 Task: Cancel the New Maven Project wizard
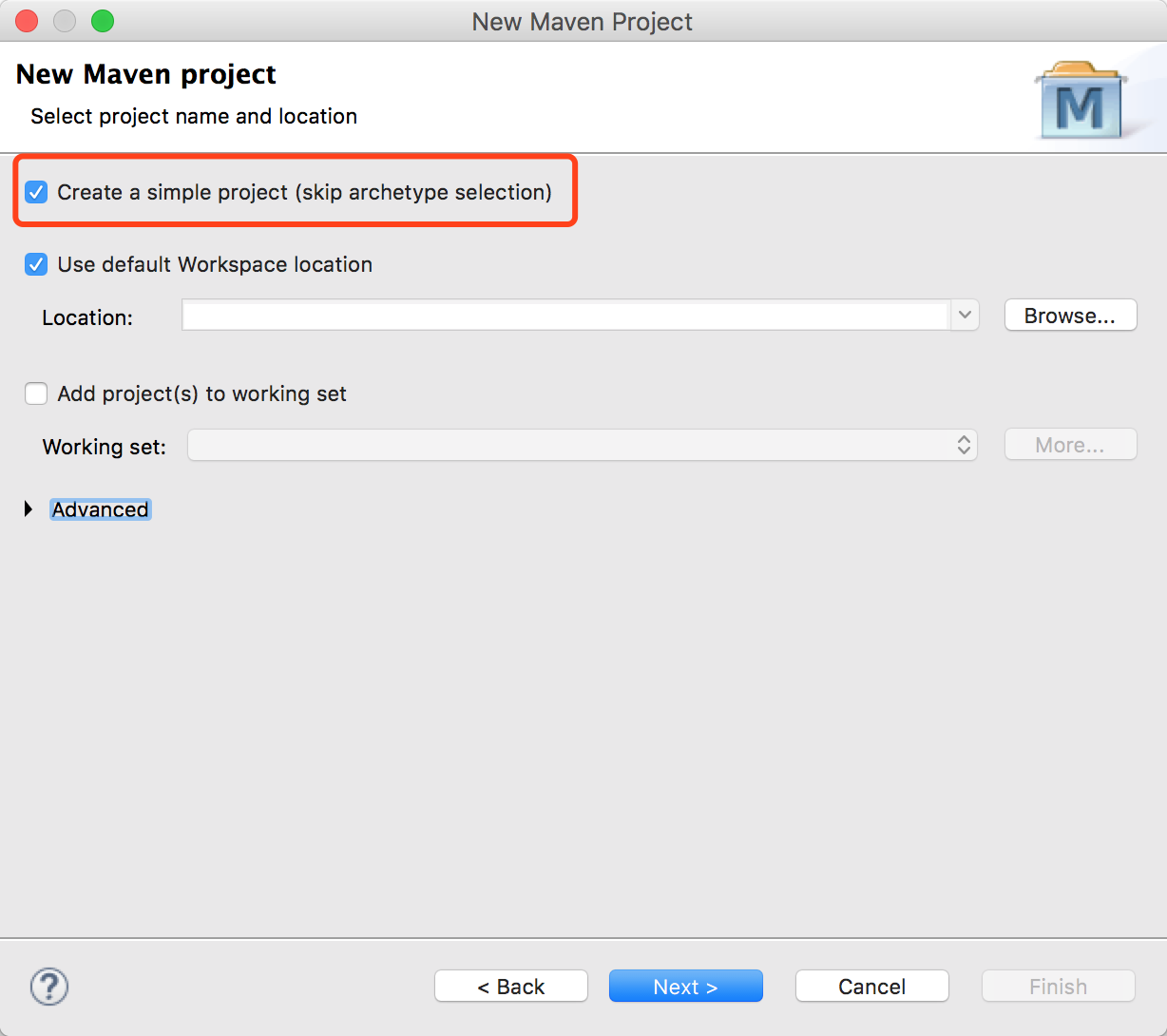[x=871, y=986]
